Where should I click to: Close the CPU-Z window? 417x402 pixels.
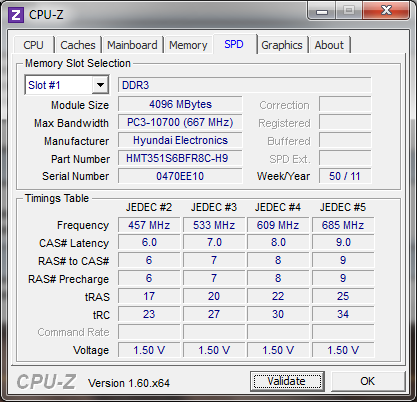(386, 10)
